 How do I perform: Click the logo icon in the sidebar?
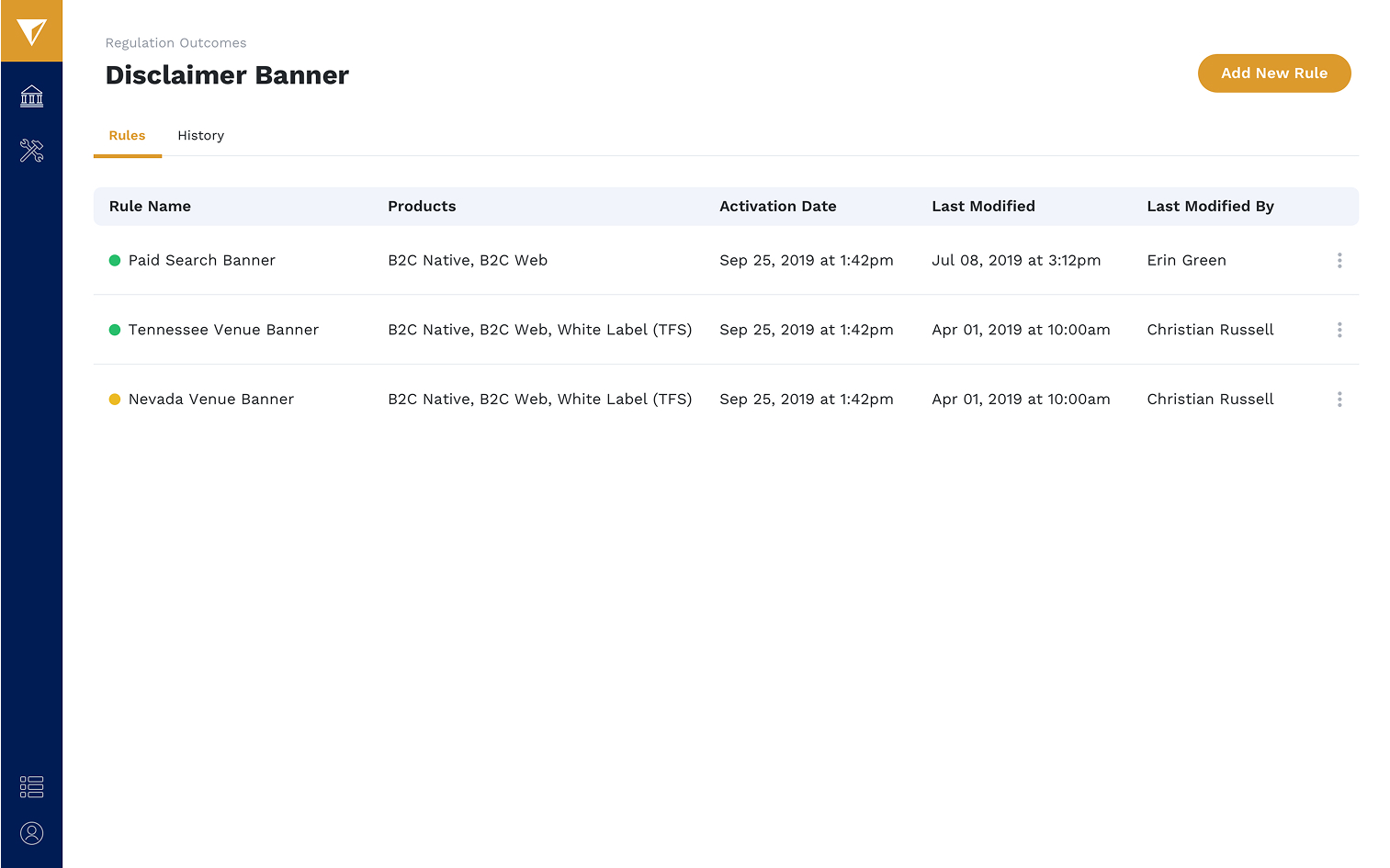[x=31, y=31]
